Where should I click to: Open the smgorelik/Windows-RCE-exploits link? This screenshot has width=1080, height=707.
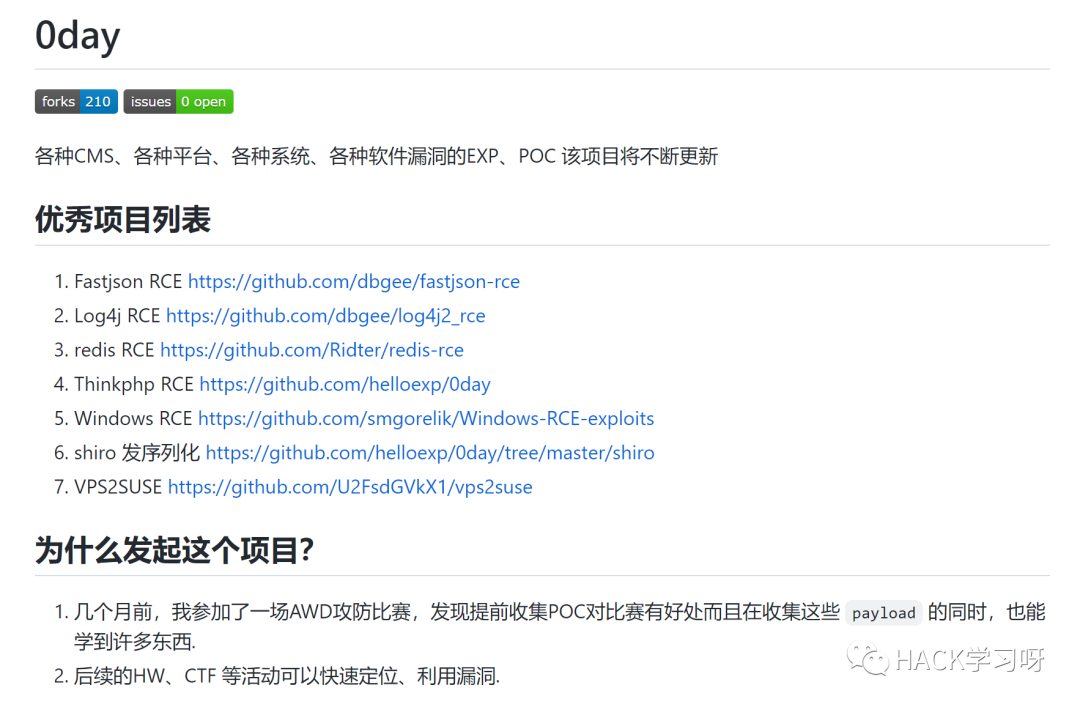click(426, 418)
